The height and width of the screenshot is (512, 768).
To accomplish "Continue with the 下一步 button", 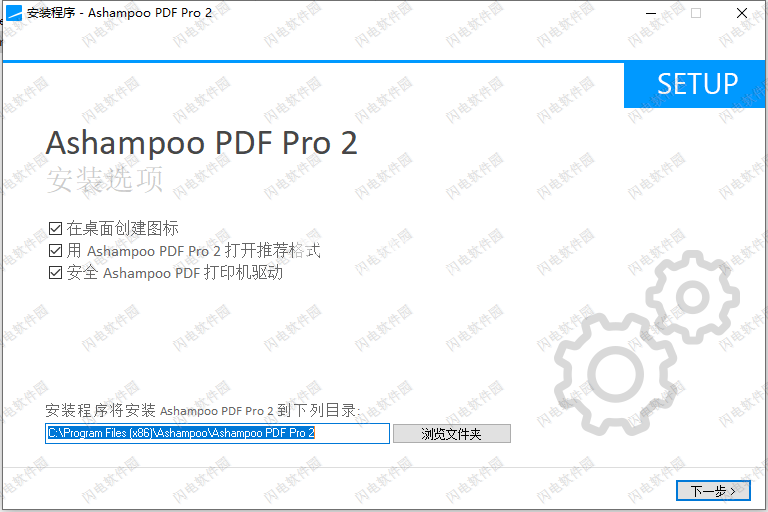I will click(713, 490).
